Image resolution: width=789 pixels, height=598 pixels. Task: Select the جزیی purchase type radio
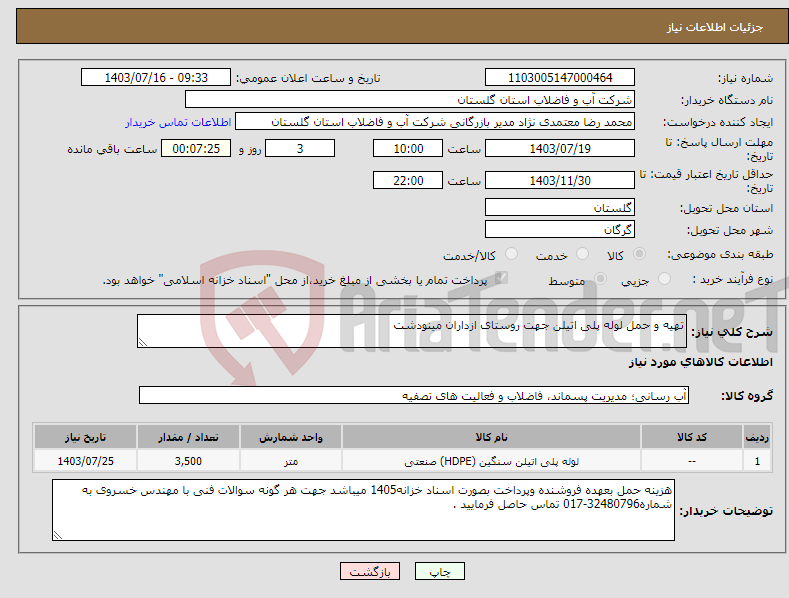pos(664,278)
